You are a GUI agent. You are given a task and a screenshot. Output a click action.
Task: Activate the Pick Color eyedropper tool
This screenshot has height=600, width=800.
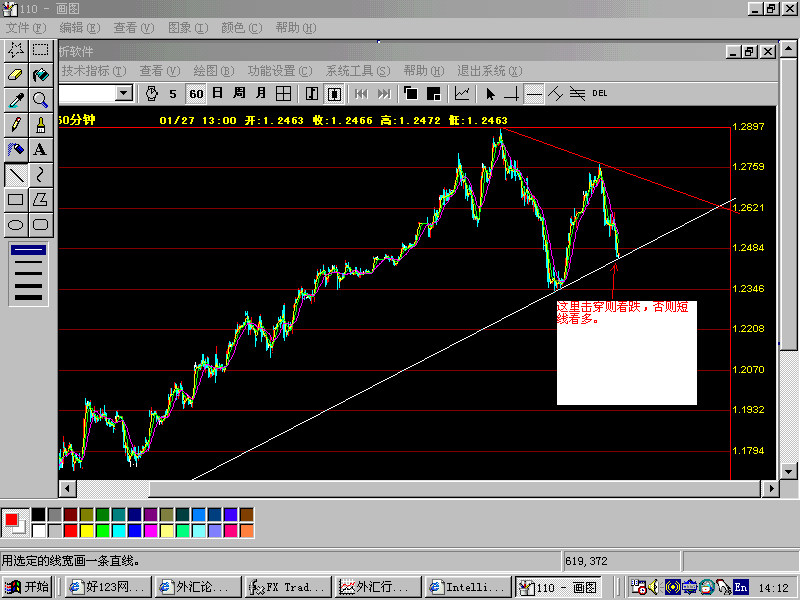pos(16,99)
